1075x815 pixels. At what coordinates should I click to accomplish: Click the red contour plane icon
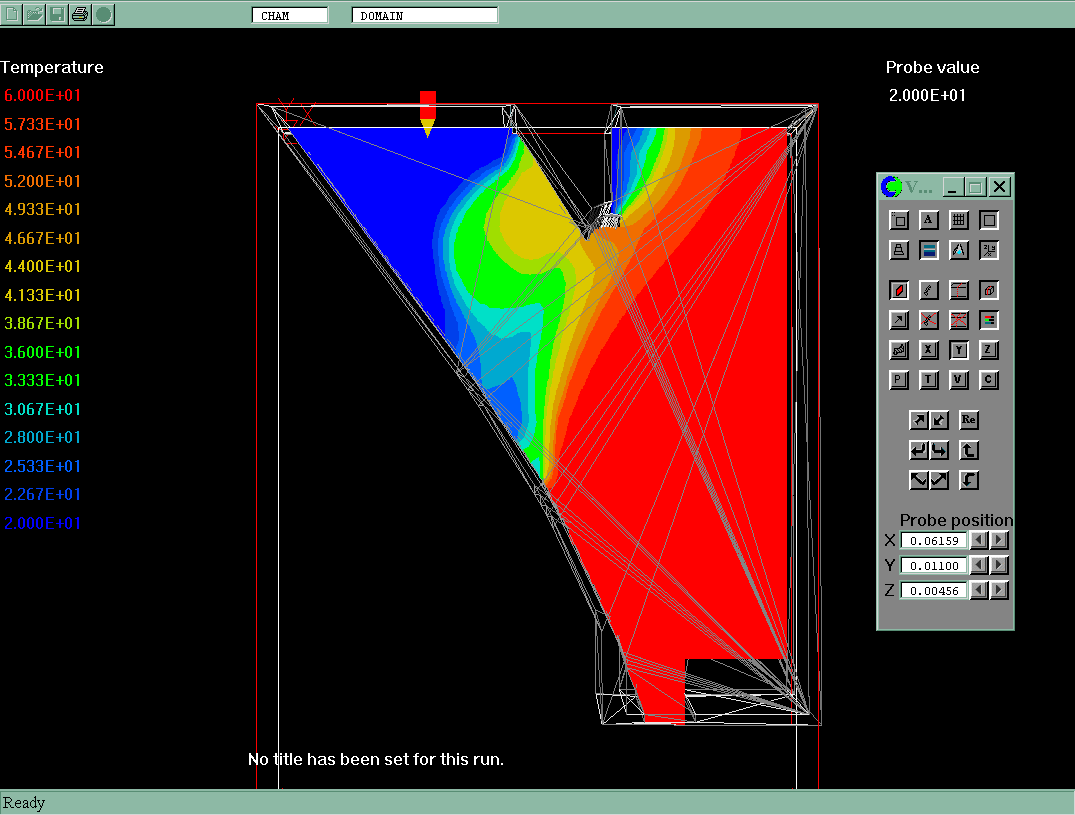coord(898,290)
